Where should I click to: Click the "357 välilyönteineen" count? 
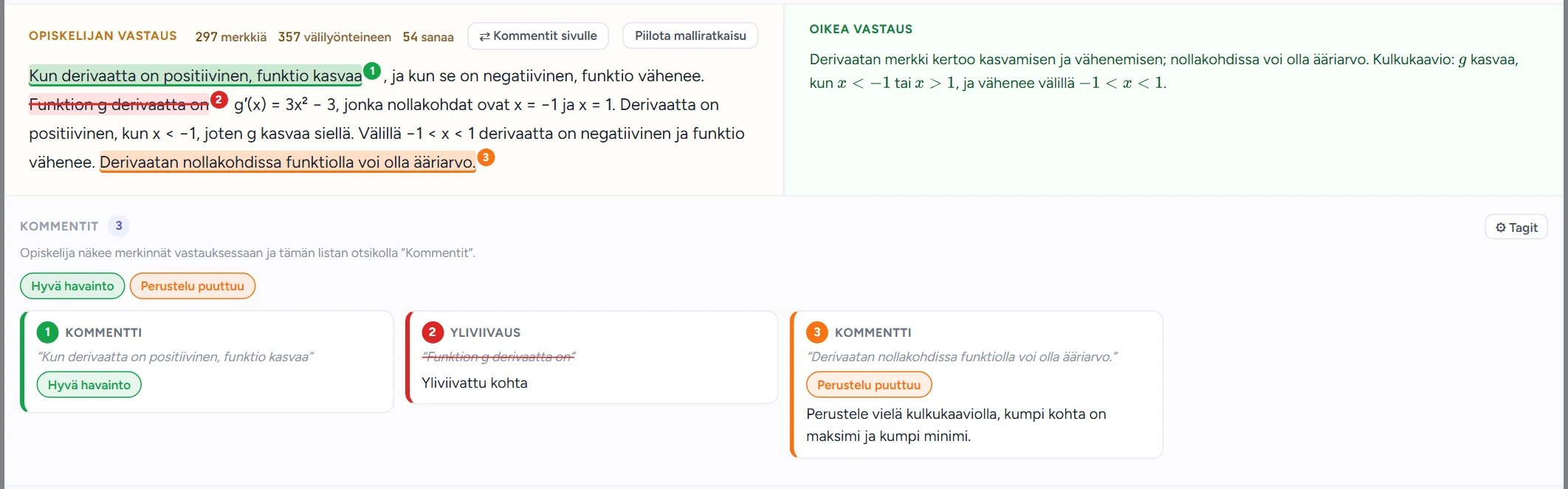tap(334, 37)
